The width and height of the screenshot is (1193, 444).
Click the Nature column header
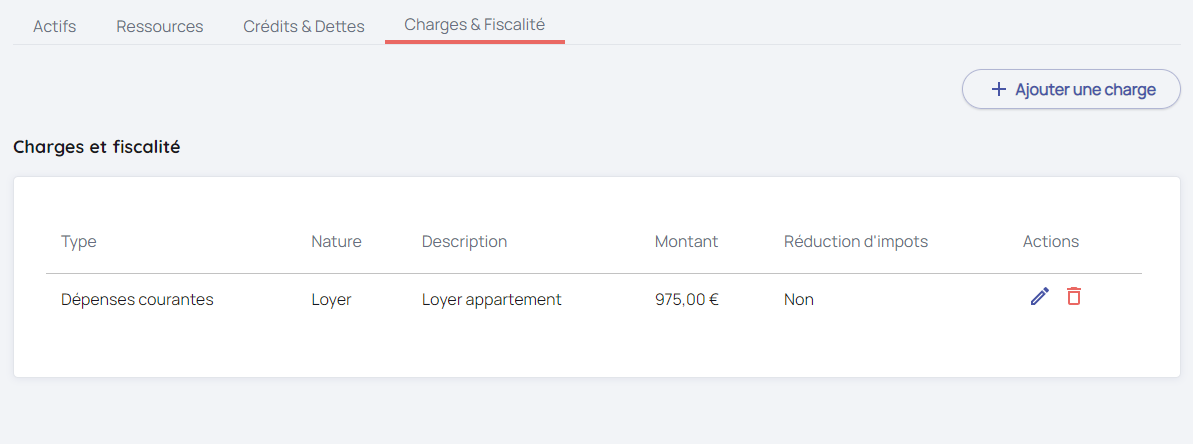click(336, 241)
